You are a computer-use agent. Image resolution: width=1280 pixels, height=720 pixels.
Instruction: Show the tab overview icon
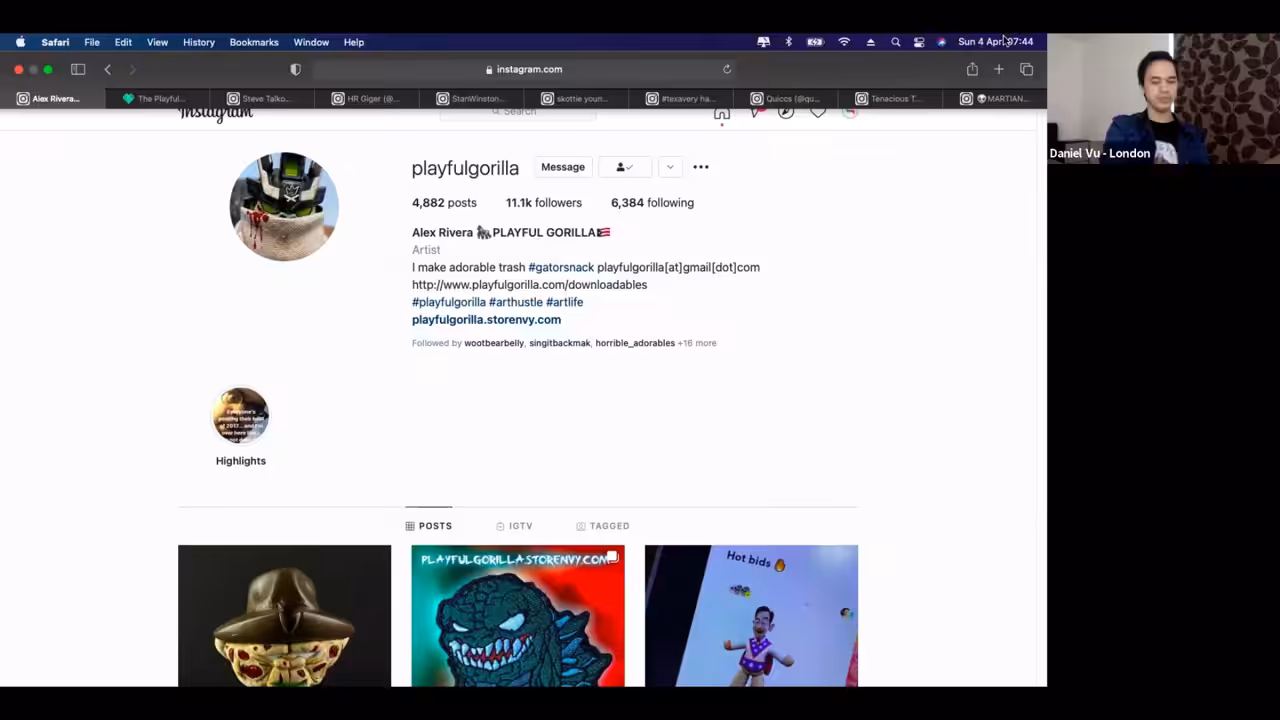coord(1026,69)
